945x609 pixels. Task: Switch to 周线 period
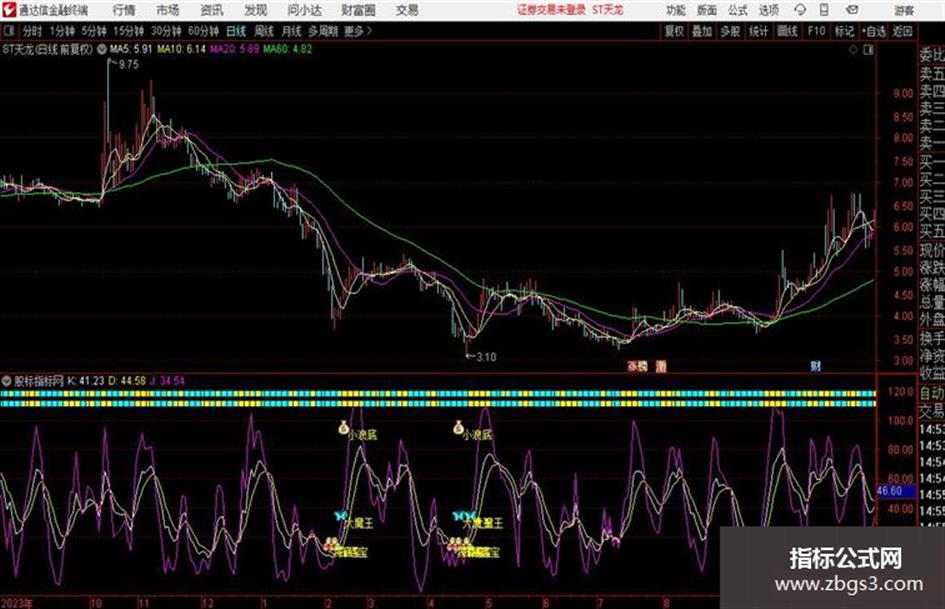pyautogui.click(x=263, y=31)
